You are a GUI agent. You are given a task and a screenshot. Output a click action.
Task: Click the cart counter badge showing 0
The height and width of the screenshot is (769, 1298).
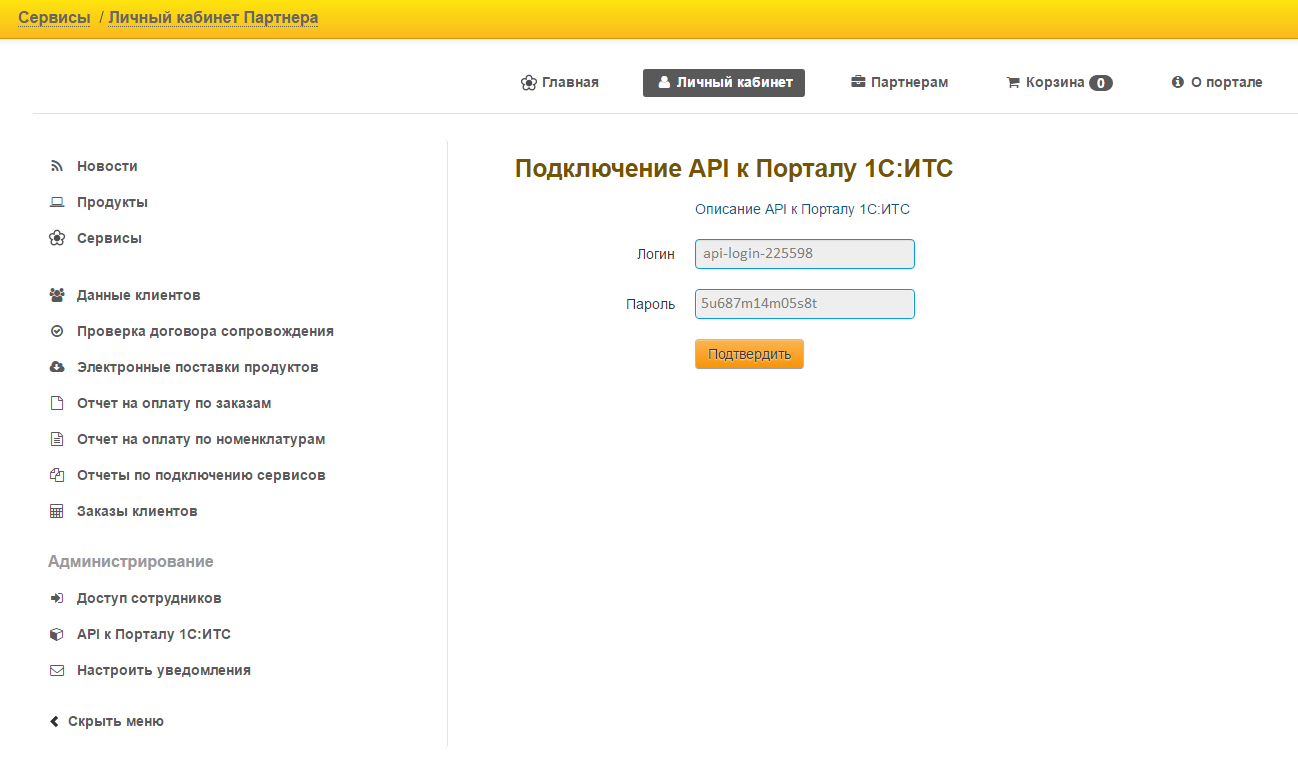tap(1101, 83)
